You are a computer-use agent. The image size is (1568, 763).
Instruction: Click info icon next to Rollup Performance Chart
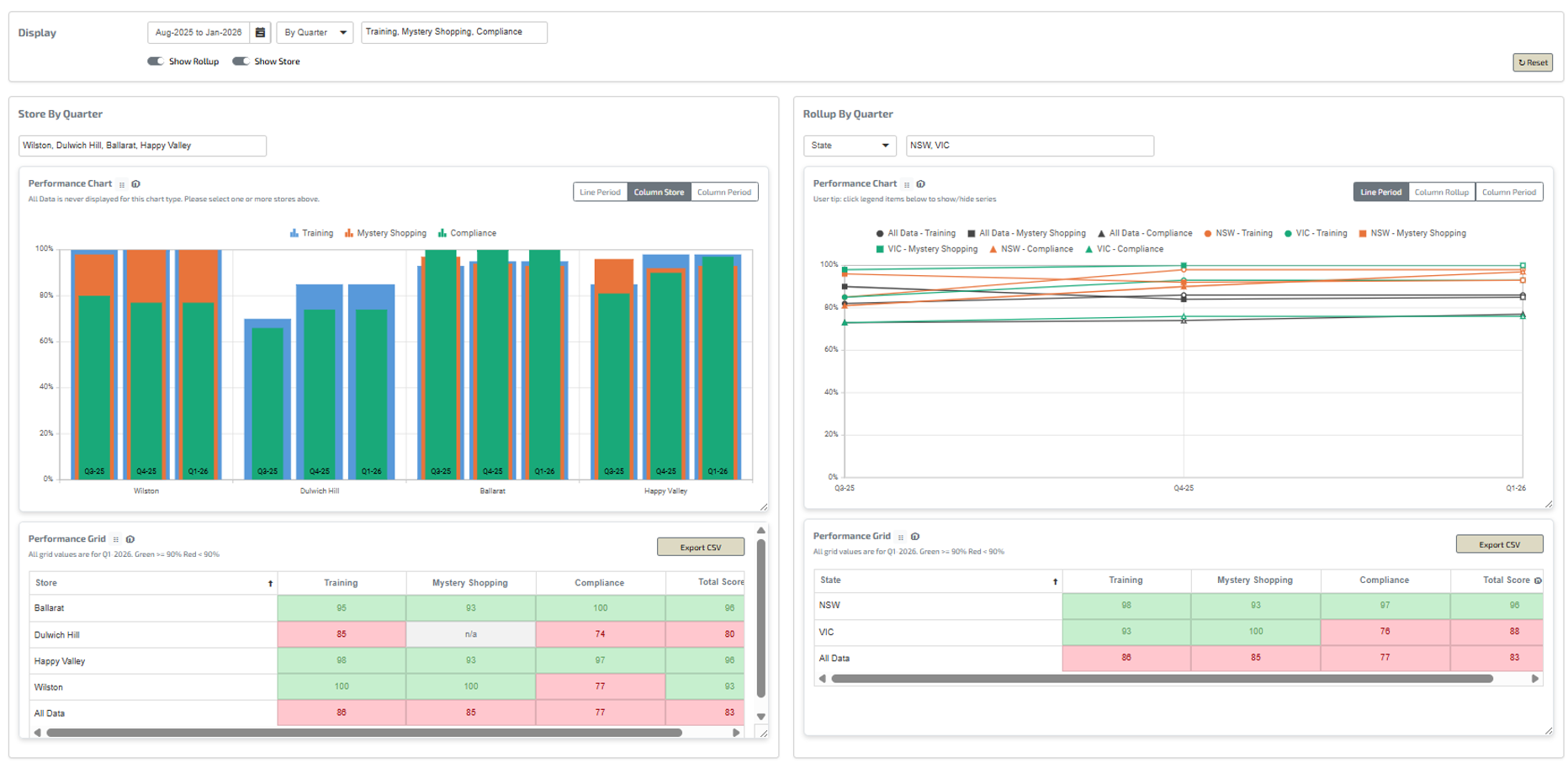921,184
